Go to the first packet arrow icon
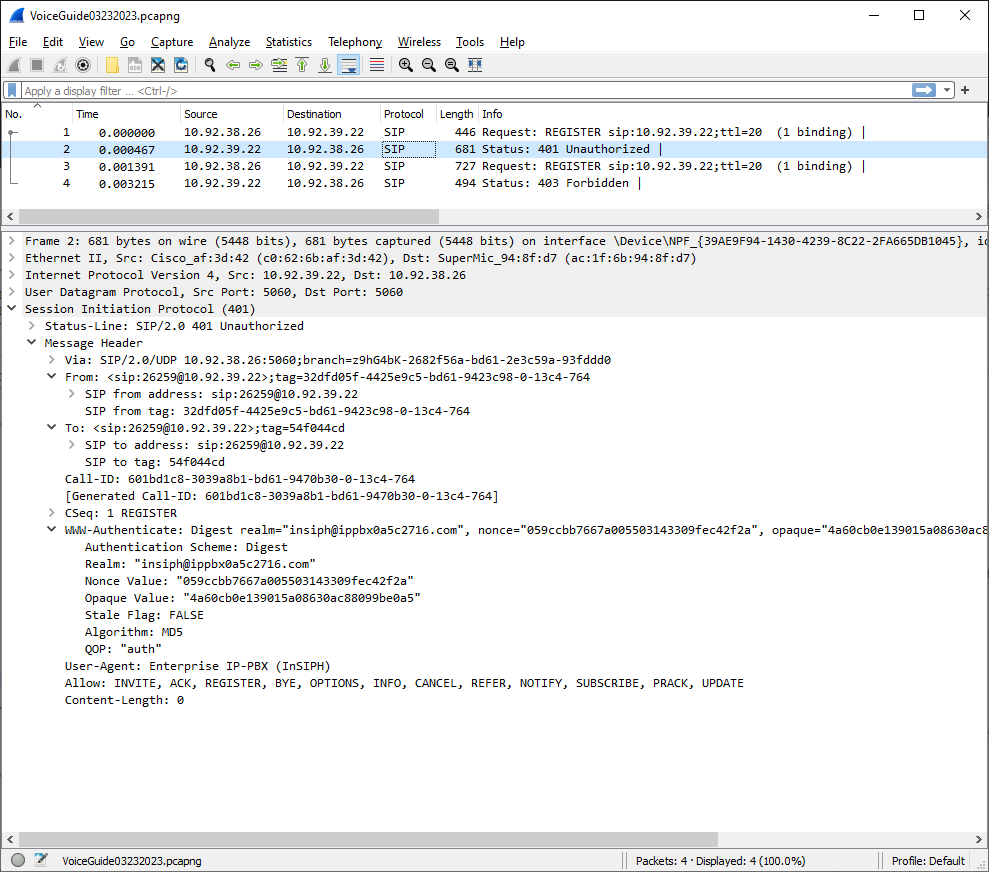Viewport: 989px width, 872px height. point(302,65)
